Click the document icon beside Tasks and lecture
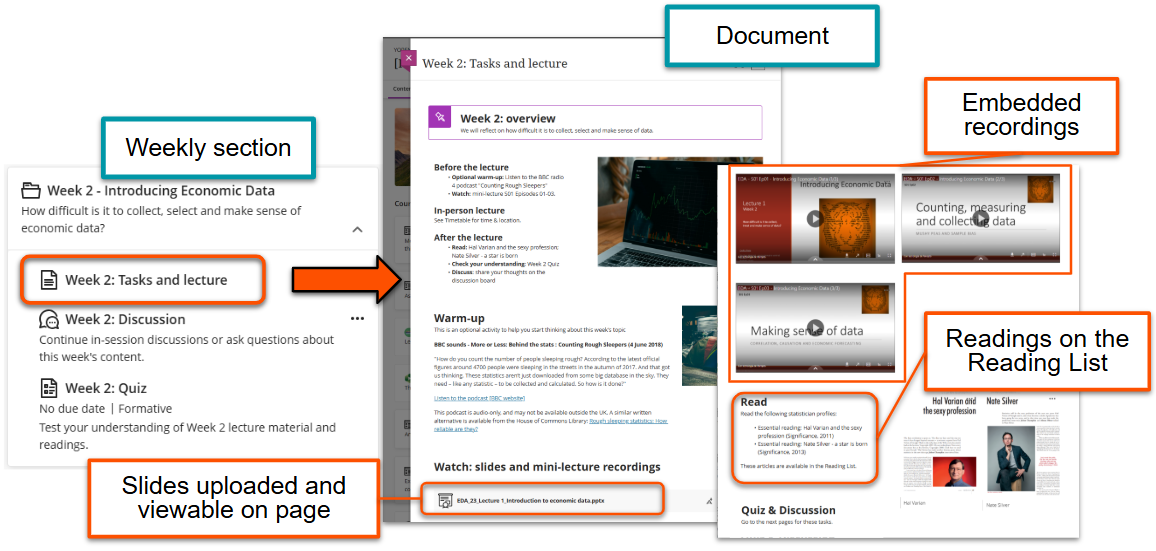Viewport: 1156px width, 551px height. (x=48, y=280)
